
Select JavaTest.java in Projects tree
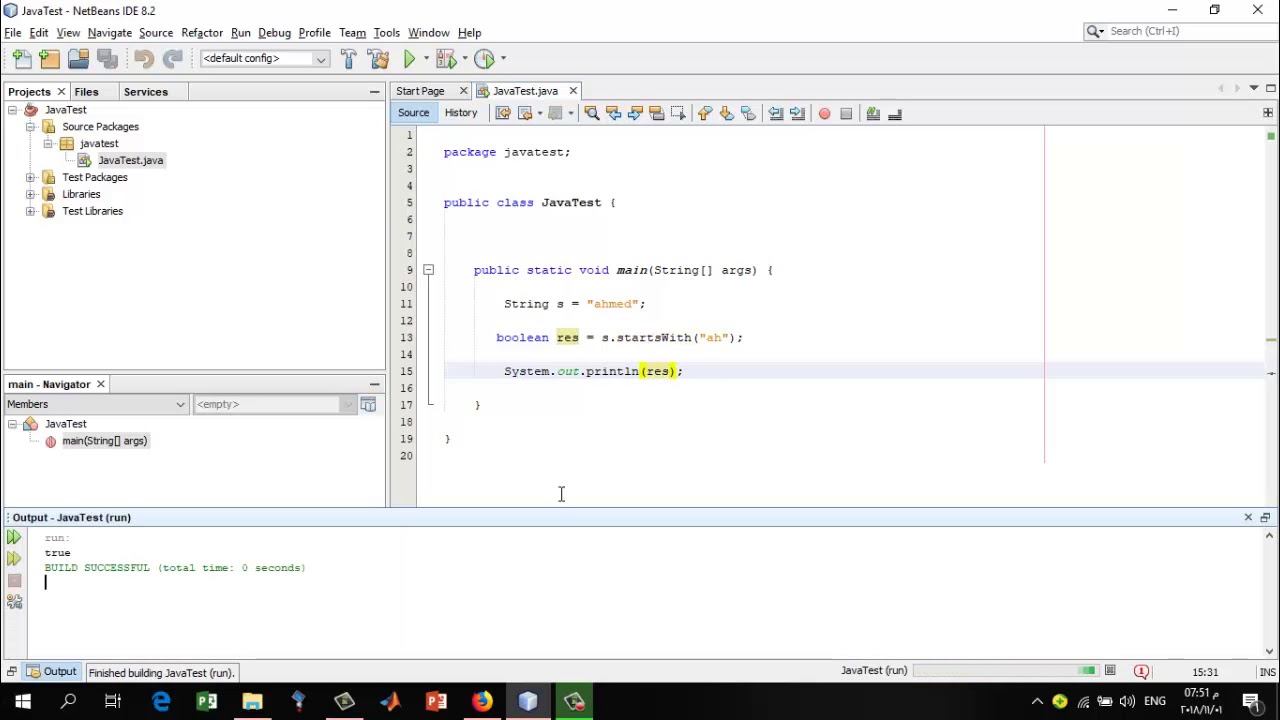pos(130,160)
